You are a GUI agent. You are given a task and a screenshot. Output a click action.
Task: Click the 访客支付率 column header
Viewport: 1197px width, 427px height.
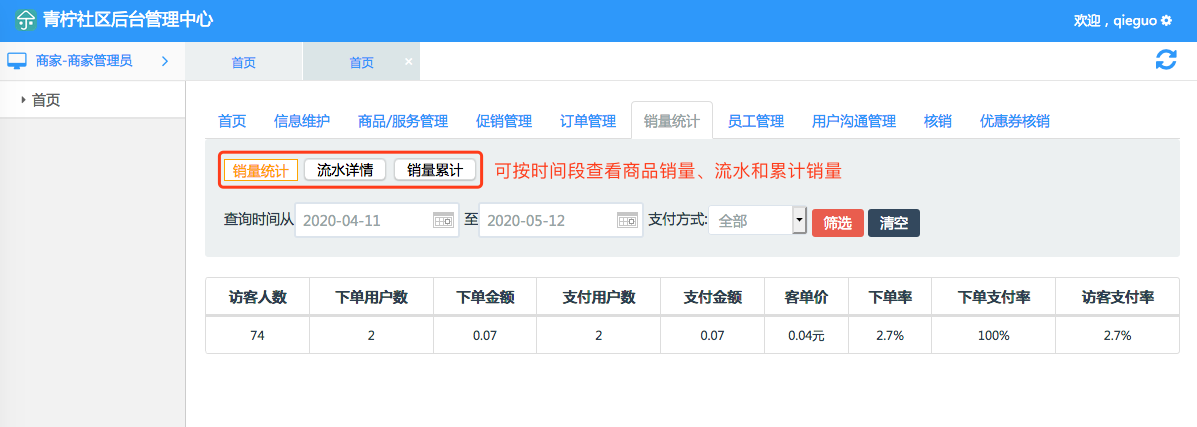1117,297
